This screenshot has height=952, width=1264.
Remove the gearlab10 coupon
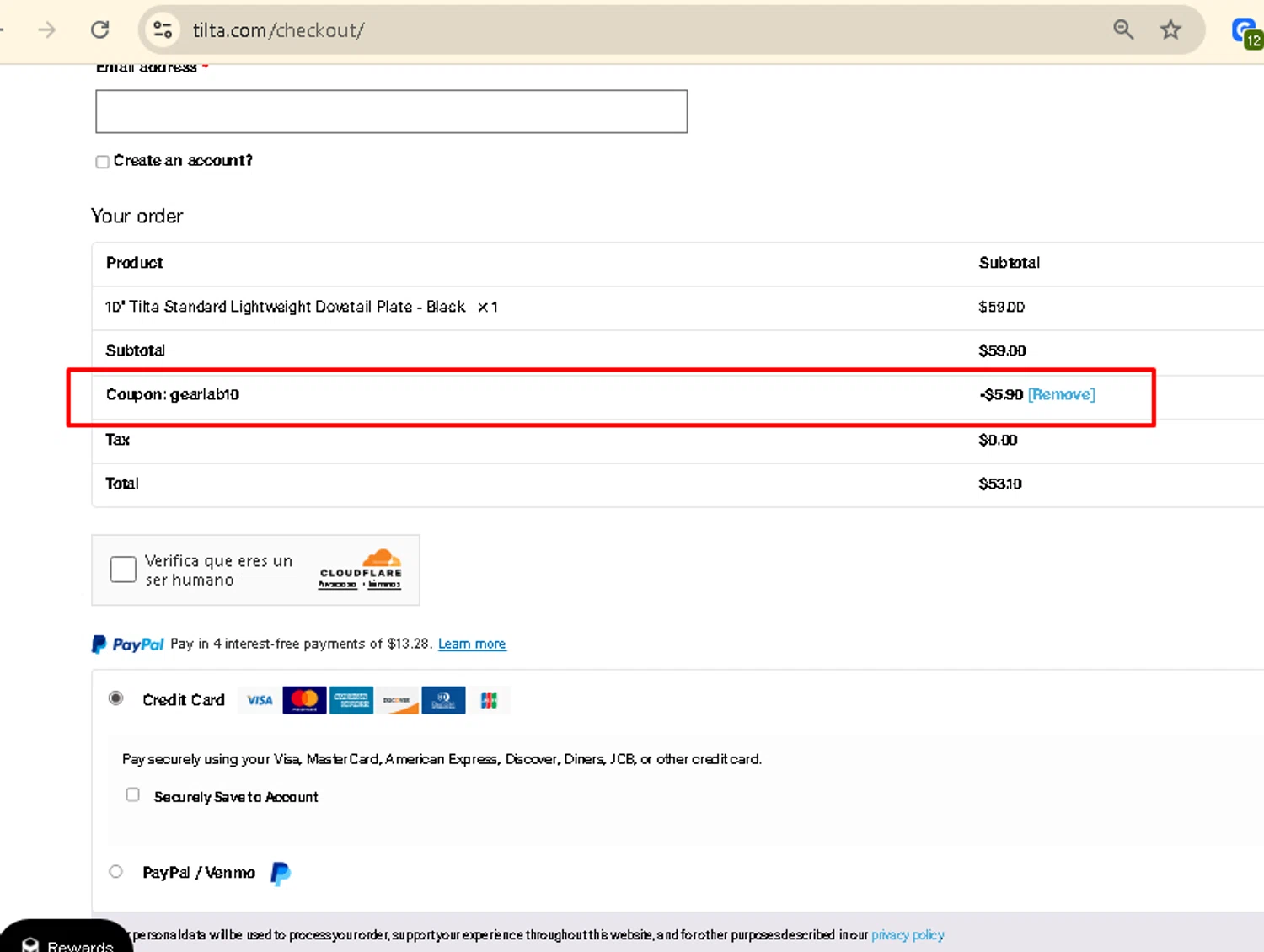pos(1062,394)
